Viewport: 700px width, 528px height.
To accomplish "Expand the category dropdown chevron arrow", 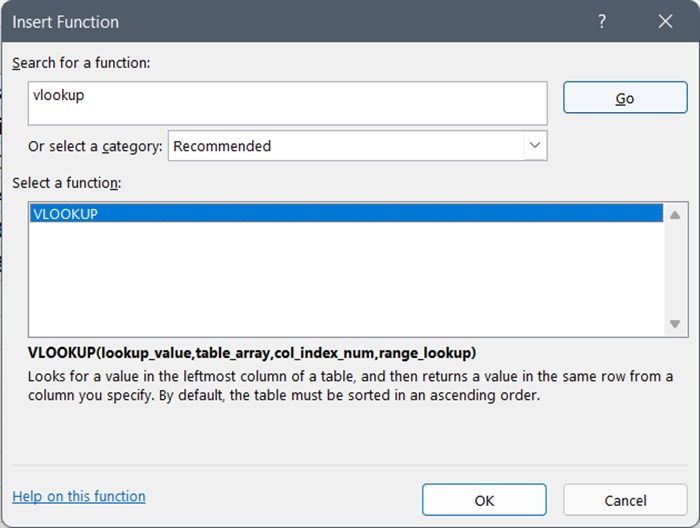I will point(535,146).
